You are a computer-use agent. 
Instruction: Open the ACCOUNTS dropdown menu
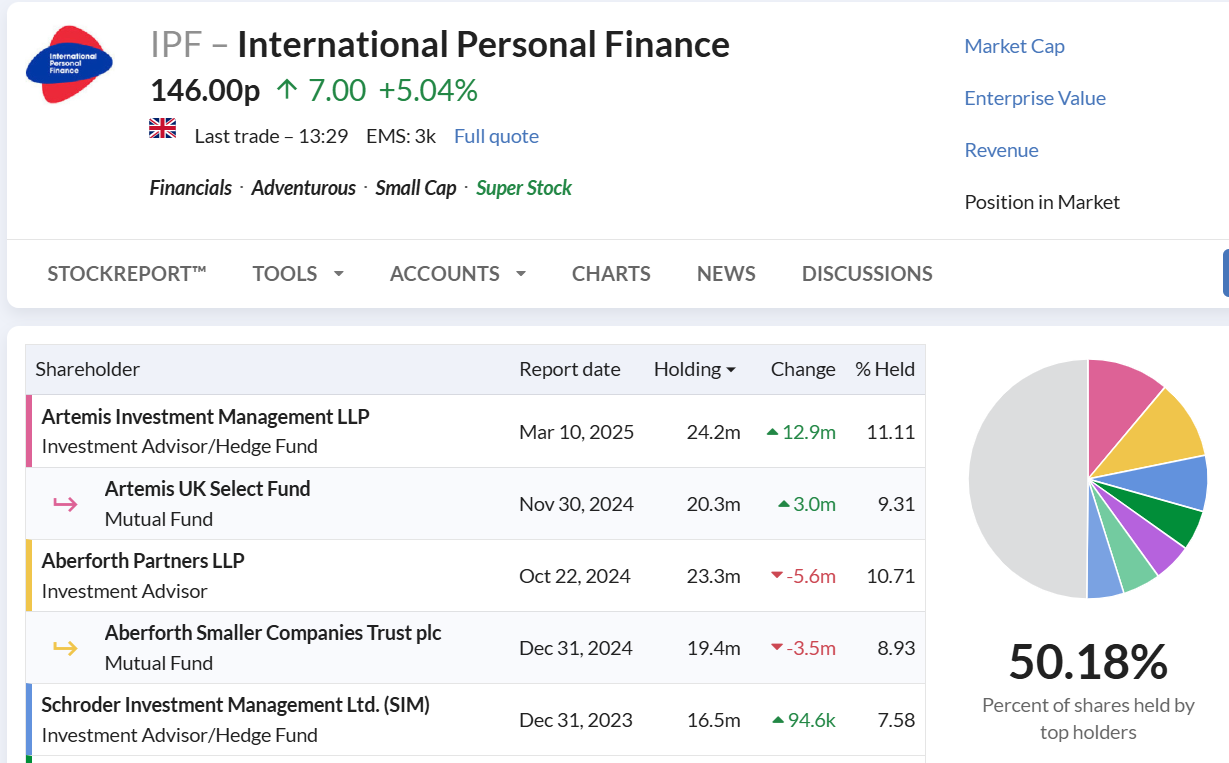point(458,274)
